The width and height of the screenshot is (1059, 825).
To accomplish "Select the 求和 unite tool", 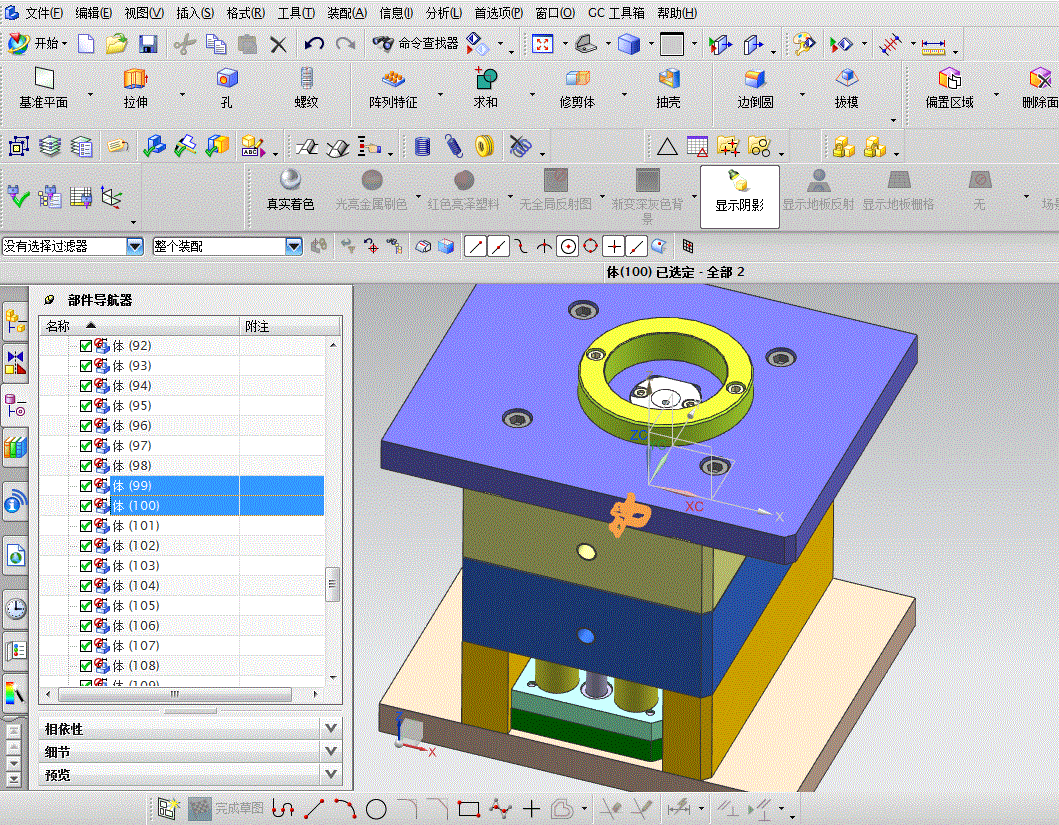I will click(x=486, y=88).
